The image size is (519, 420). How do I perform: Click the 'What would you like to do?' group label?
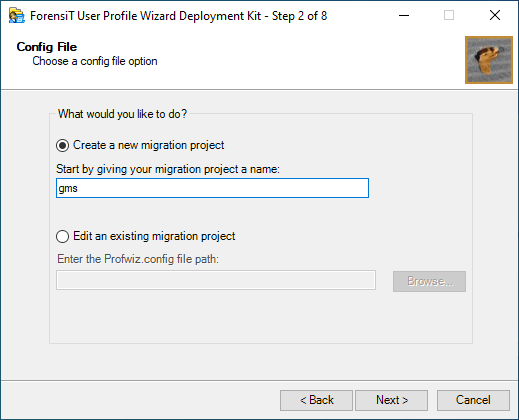pos(122,114)
